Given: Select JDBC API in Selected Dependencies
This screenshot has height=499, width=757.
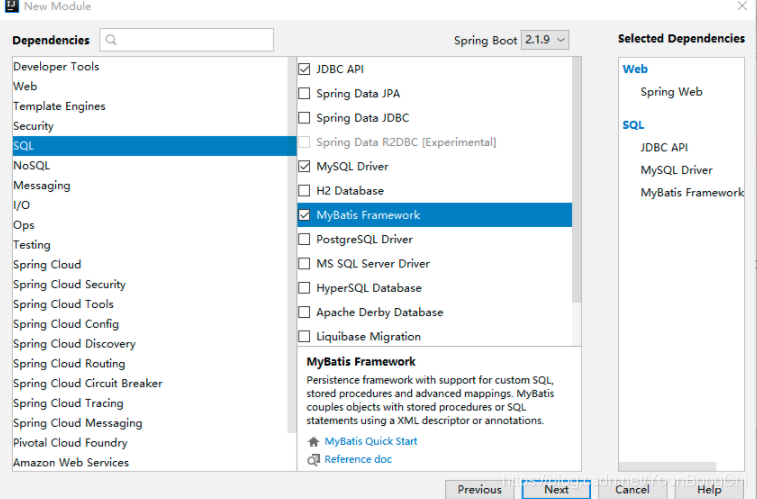Looking at the screenshot, I should click(x=664, y=147).
